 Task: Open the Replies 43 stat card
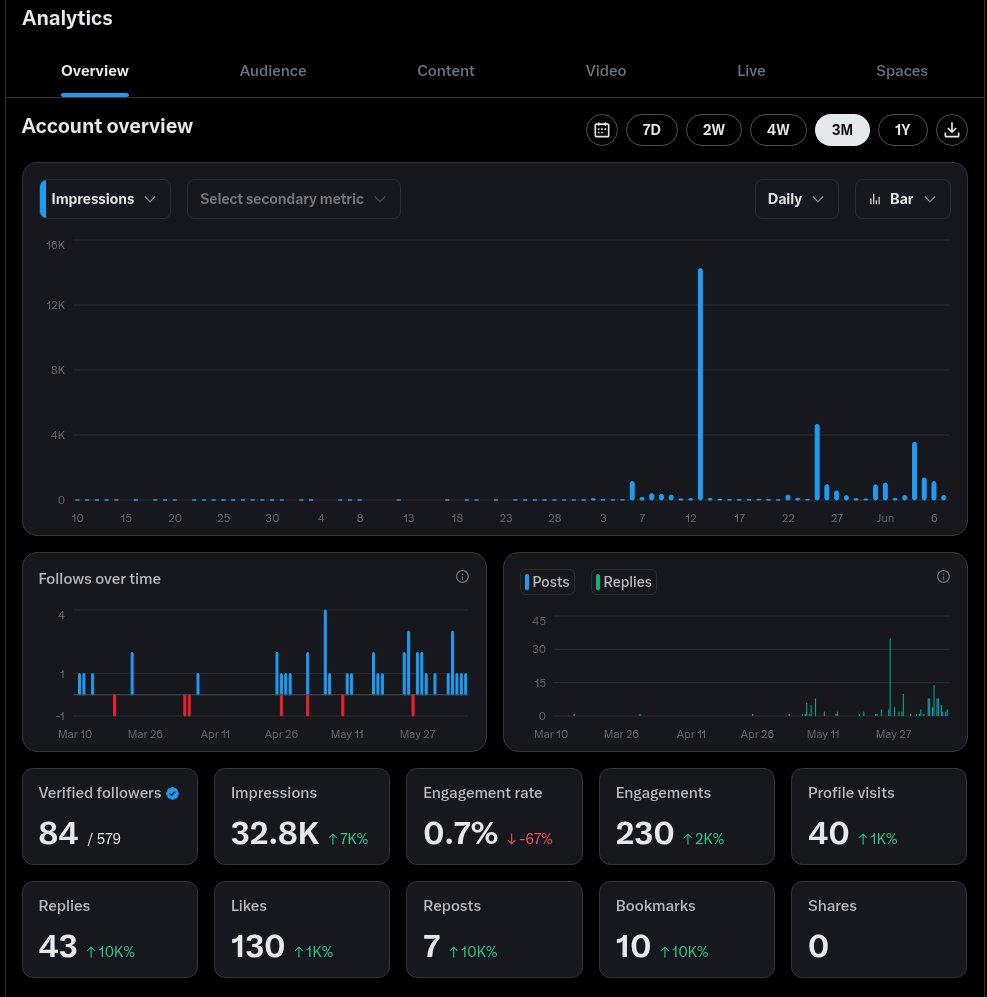coord(110,930)
